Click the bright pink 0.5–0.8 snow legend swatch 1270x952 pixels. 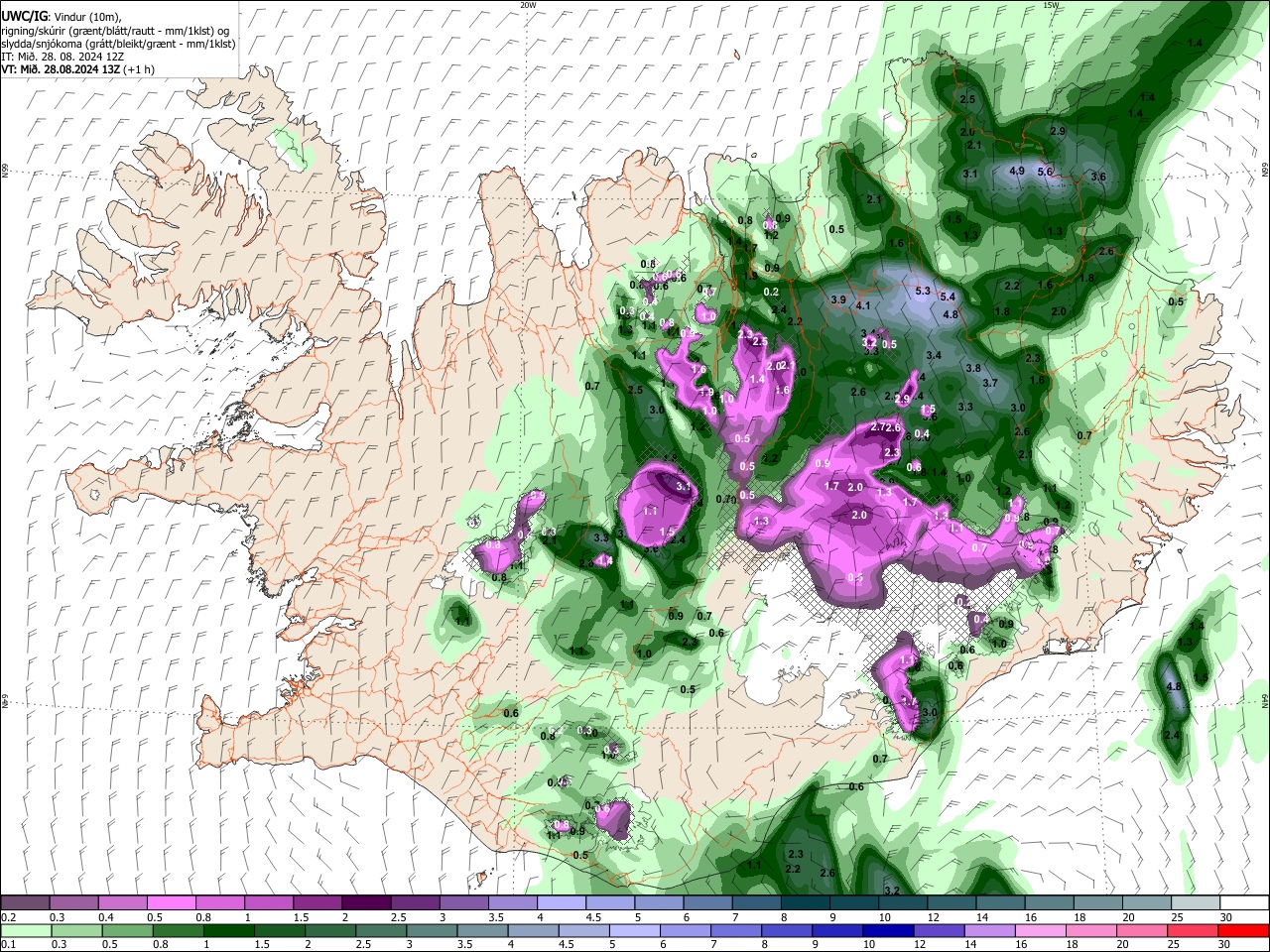pyautogui.click(x=171, y=903)
